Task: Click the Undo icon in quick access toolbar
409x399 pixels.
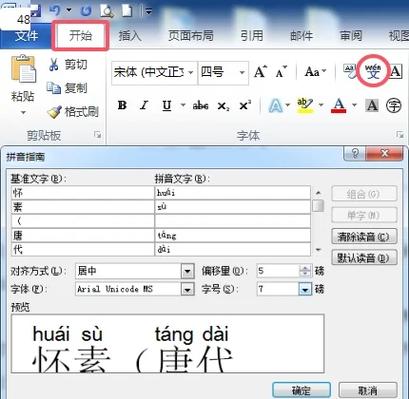Action: click(55, 10)
